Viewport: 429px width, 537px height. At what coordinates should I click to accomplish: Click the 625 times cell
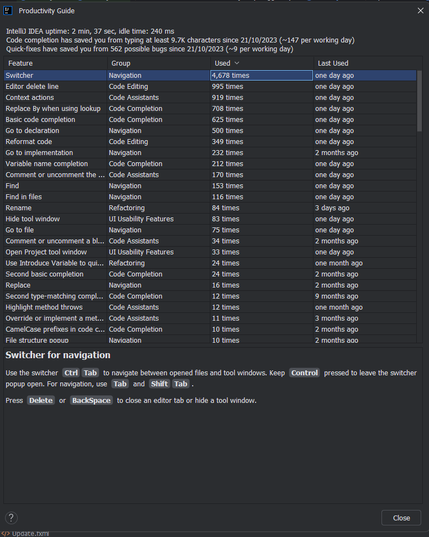[261, 120]
